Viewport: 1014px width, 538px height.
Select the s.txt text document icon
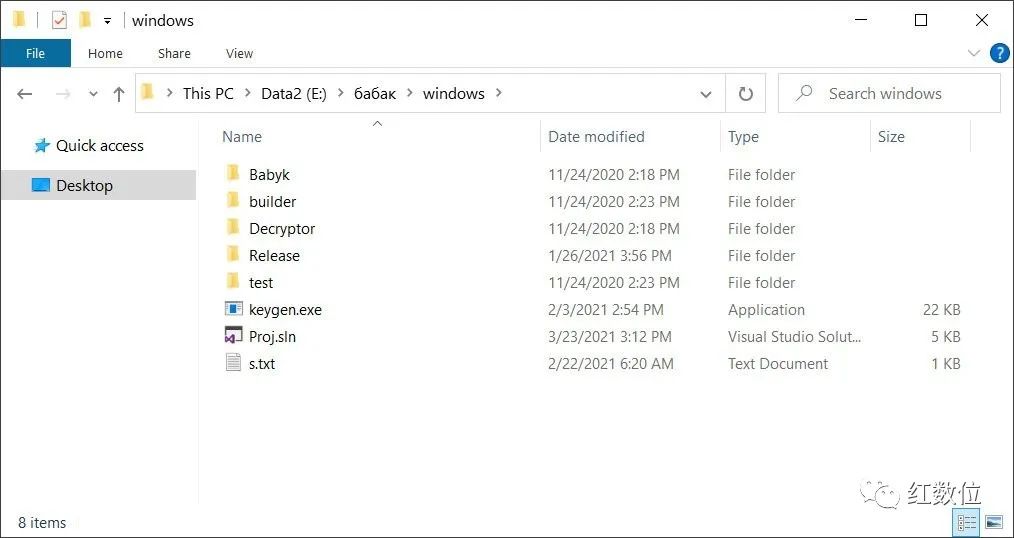pyautogui.click(x=233, y=363)
